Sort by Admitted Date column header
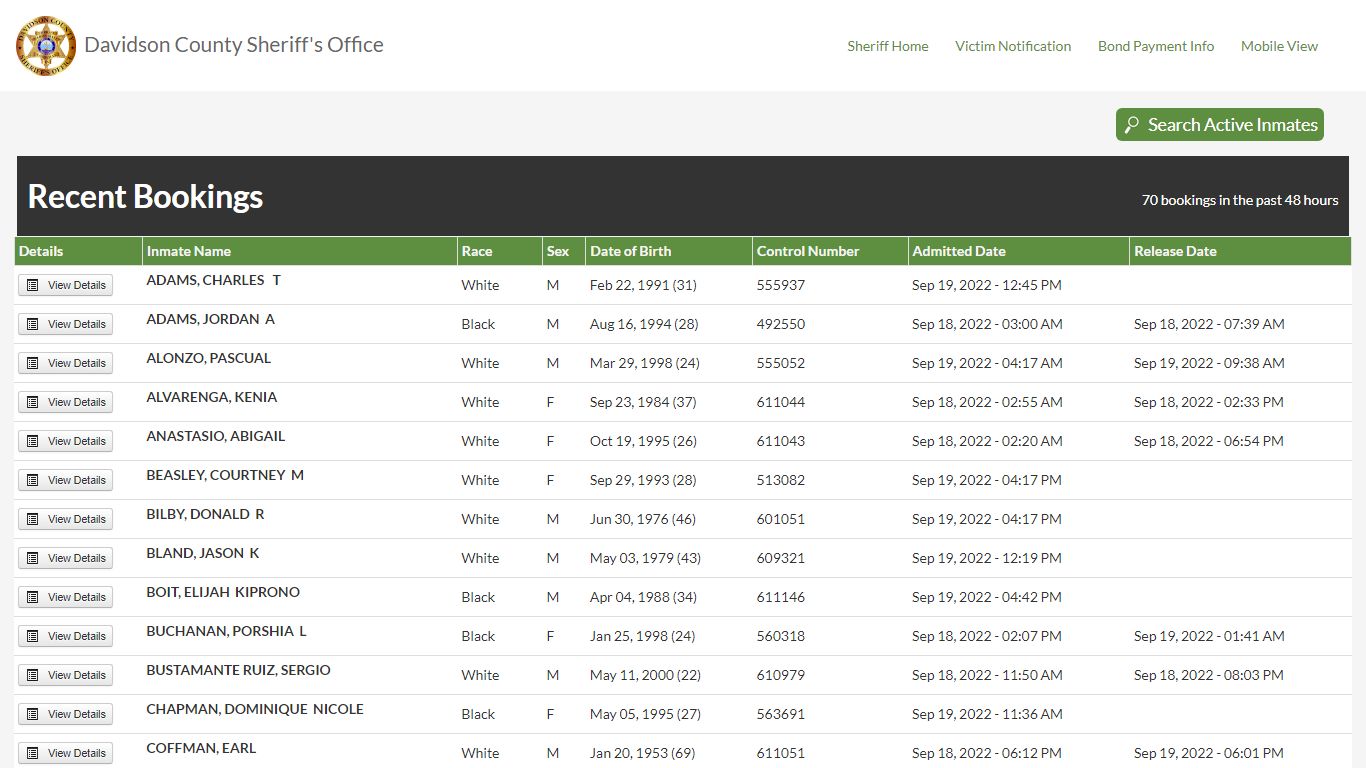1366x768 pixels. [x=1019, y=251]
